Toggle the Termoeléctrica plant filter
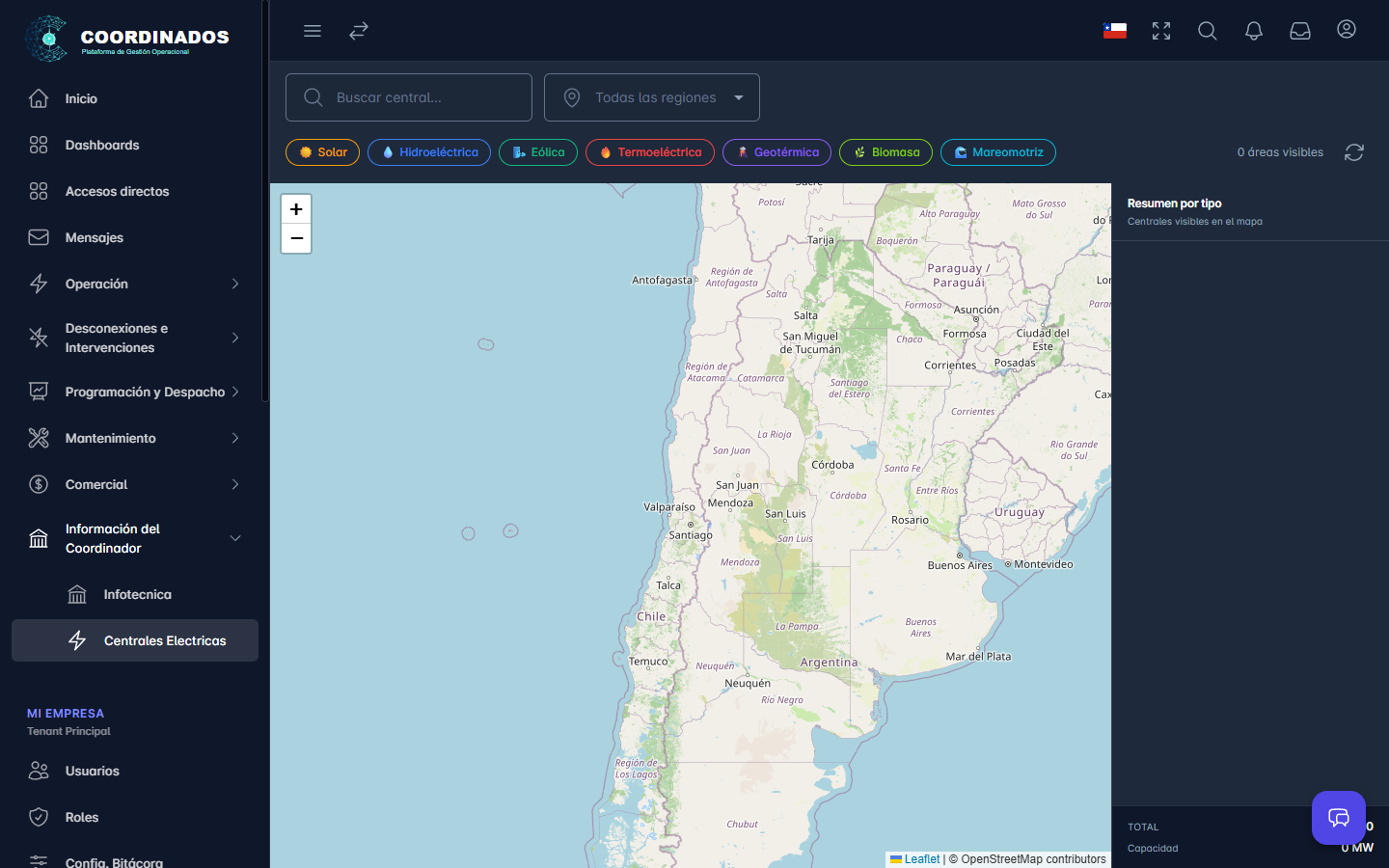Image resolution: width=1389 pixels, height=868 pixels. (x=650, y=152)
